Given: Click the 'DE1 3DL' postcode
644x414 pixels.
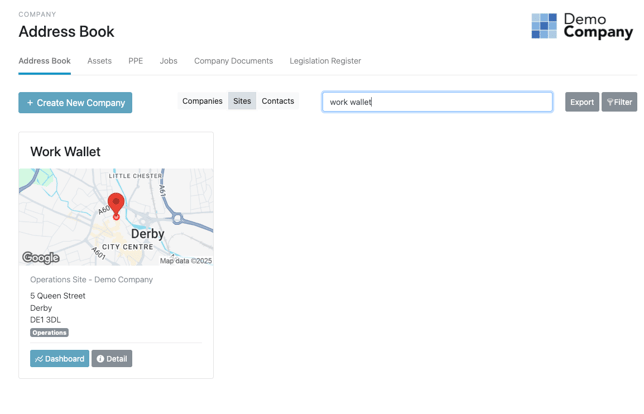Looking at the screenshot, I should pos(45,320).
